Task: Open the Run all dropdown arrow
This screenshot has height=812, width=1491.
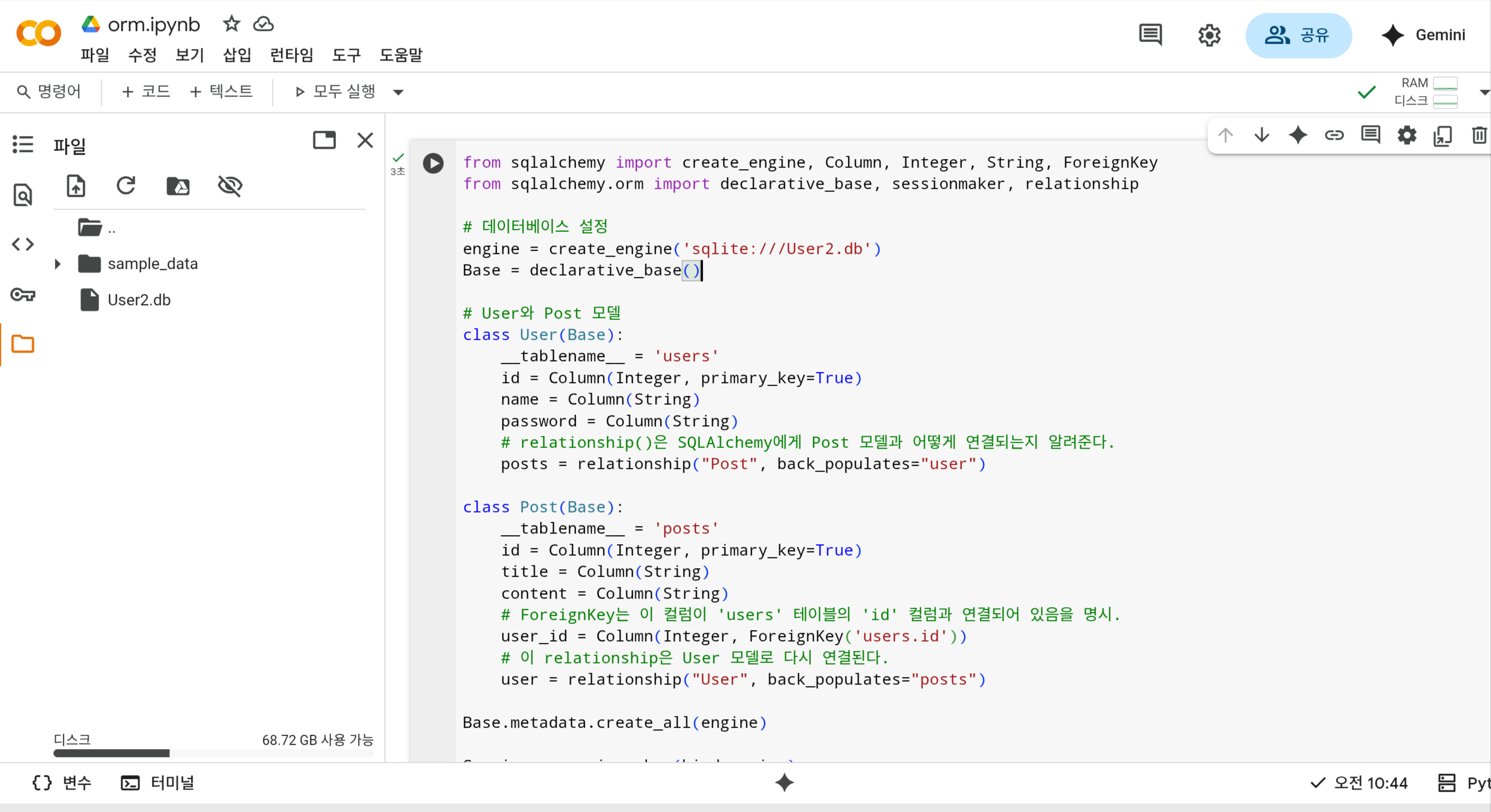Action: tap(398, 92)
